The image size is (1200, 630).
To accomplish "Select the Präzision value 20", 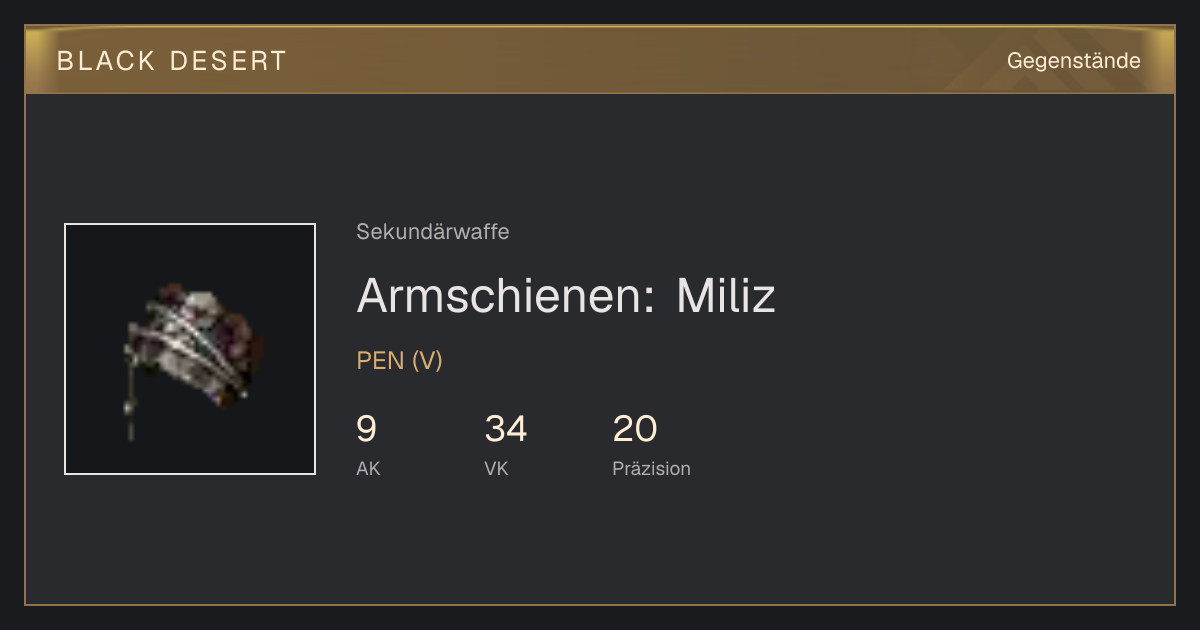I will (635, 429).
